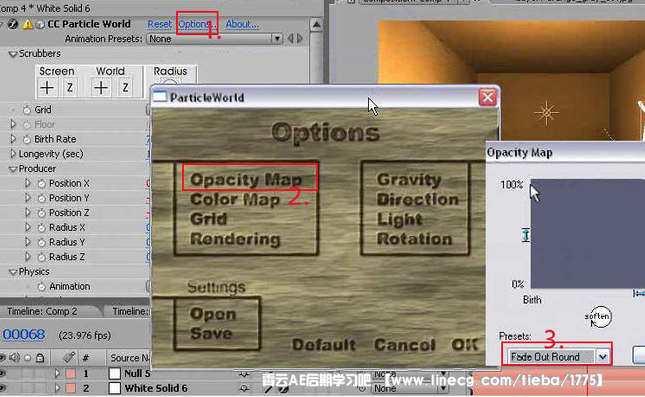
Task: Toggle the Position Y stopwatch
Action: coord(42,199)
